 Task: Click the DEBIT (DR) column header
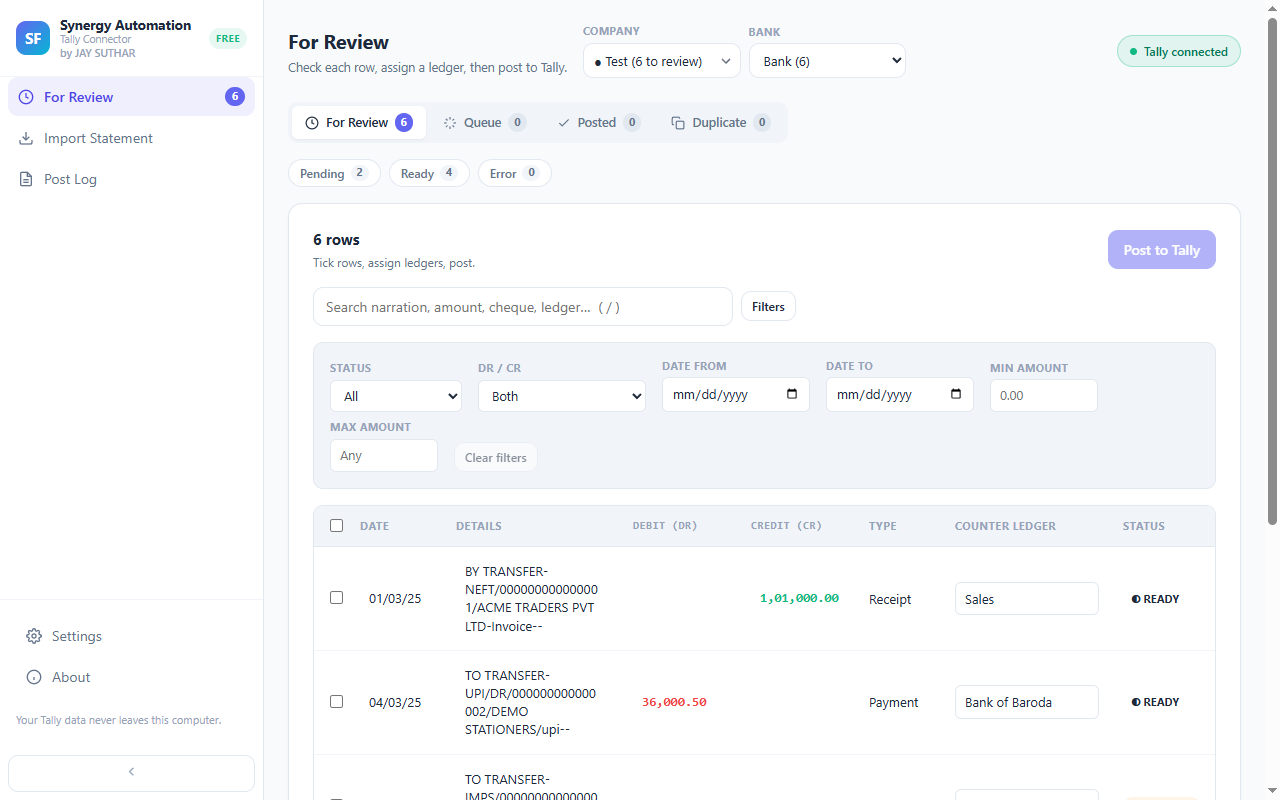click(x=665, y=526)
